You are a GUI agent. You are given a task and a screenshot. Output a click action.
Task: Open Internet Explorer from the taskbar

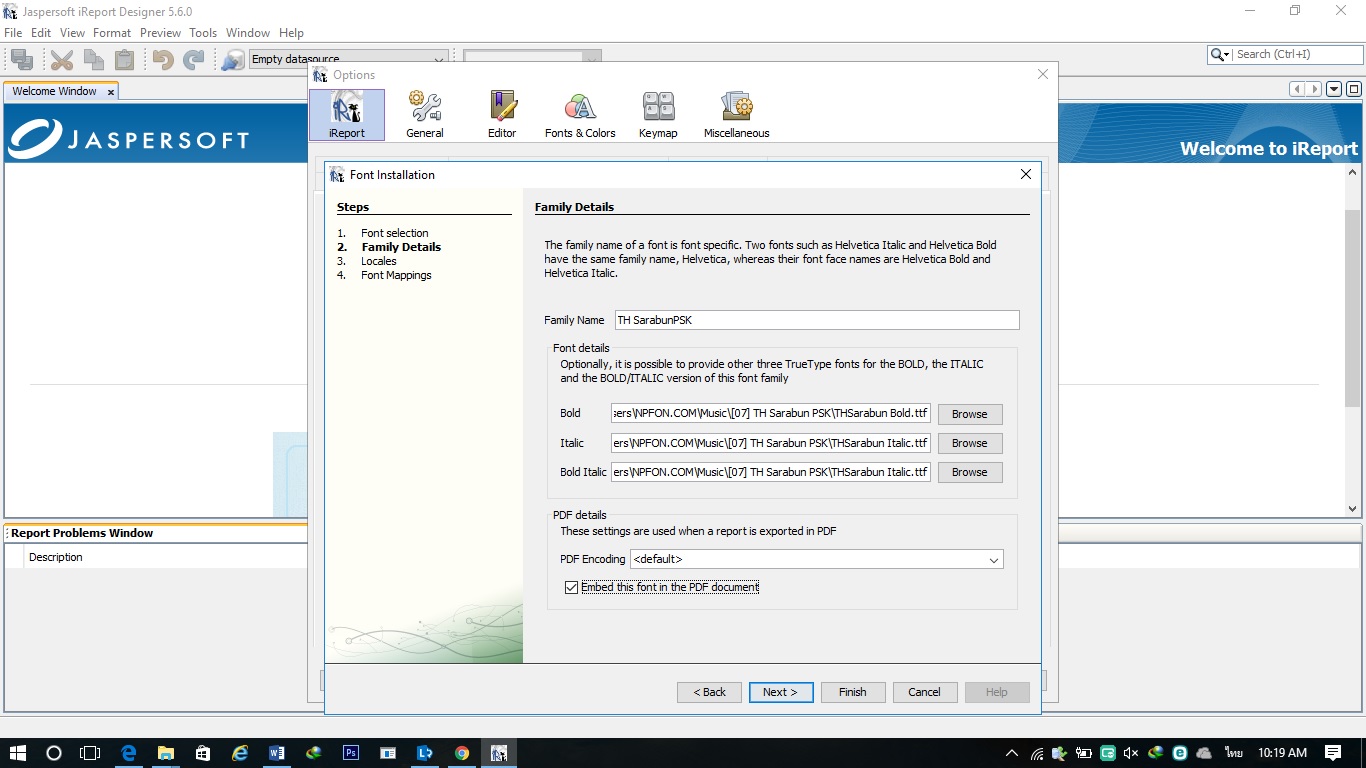pyautogui.click(x=240, y=753)
